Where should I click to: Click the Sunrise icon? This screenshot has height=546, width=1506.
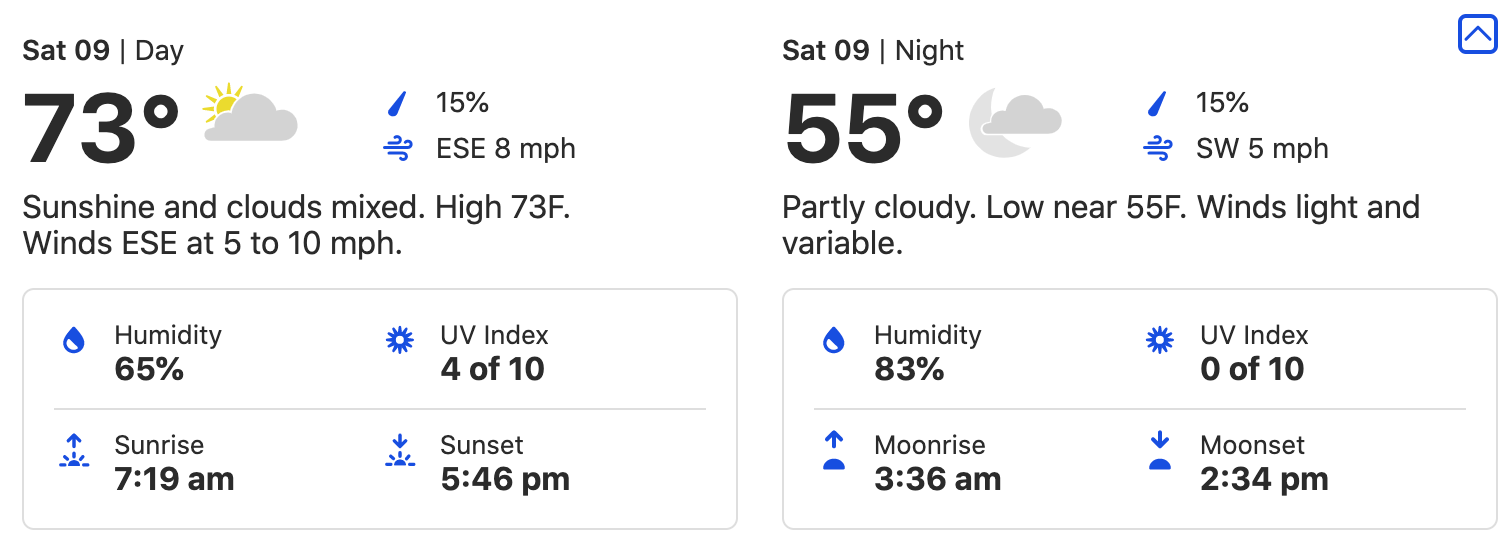[73, 452]
